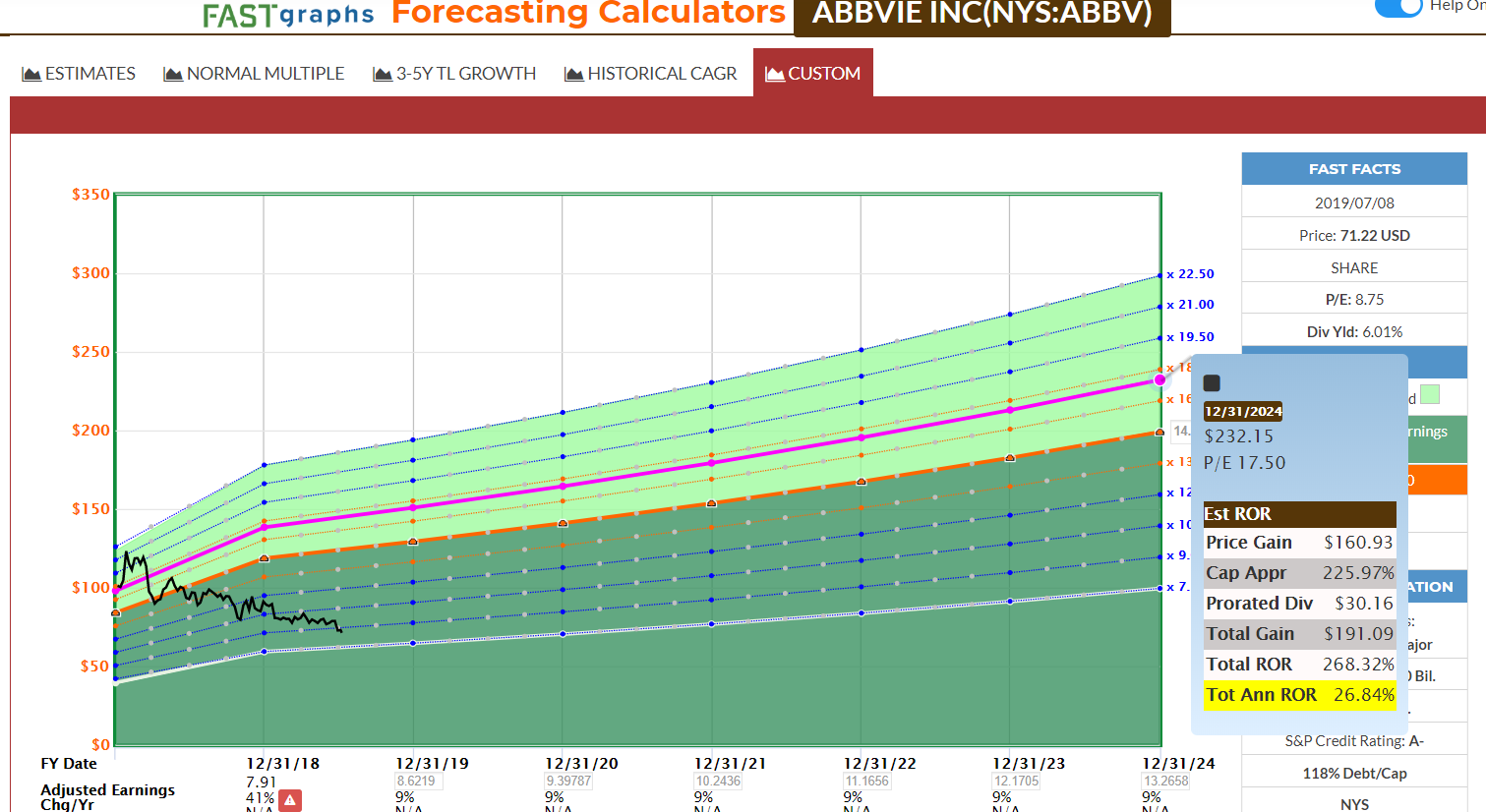This screenshot has width=1486, height=812.
Task: Click the FAST FACTS panel header
Action: point(1354,169)
